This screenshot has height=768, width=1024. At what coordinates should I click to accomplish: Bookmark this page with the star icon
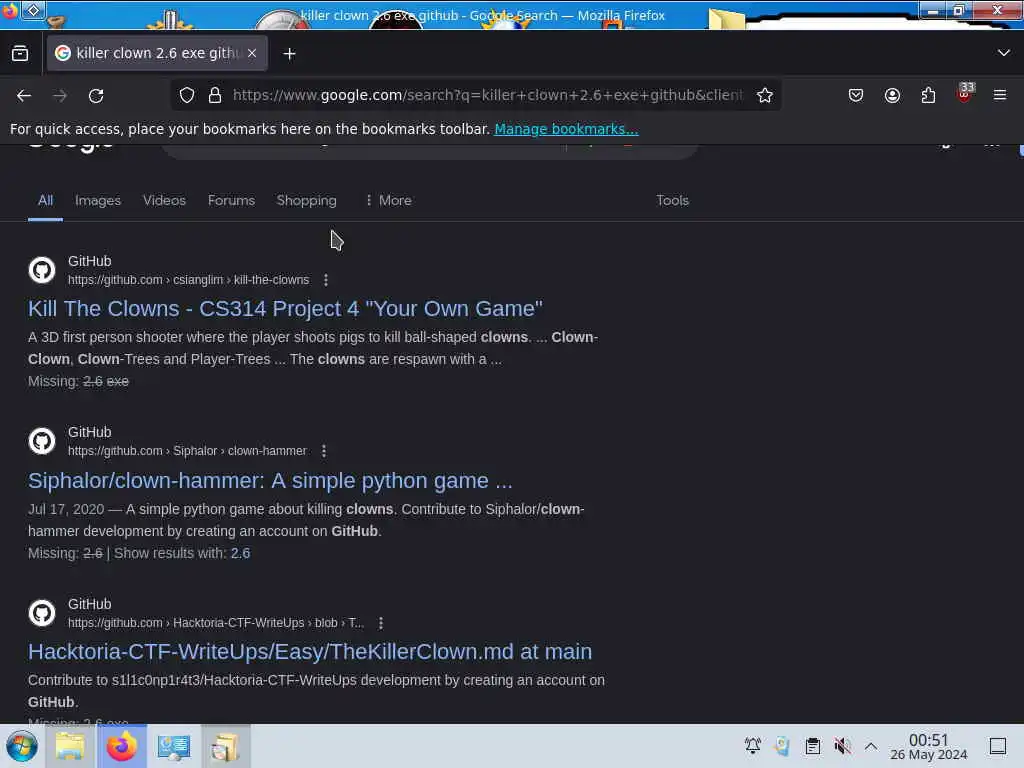(765, 95)
